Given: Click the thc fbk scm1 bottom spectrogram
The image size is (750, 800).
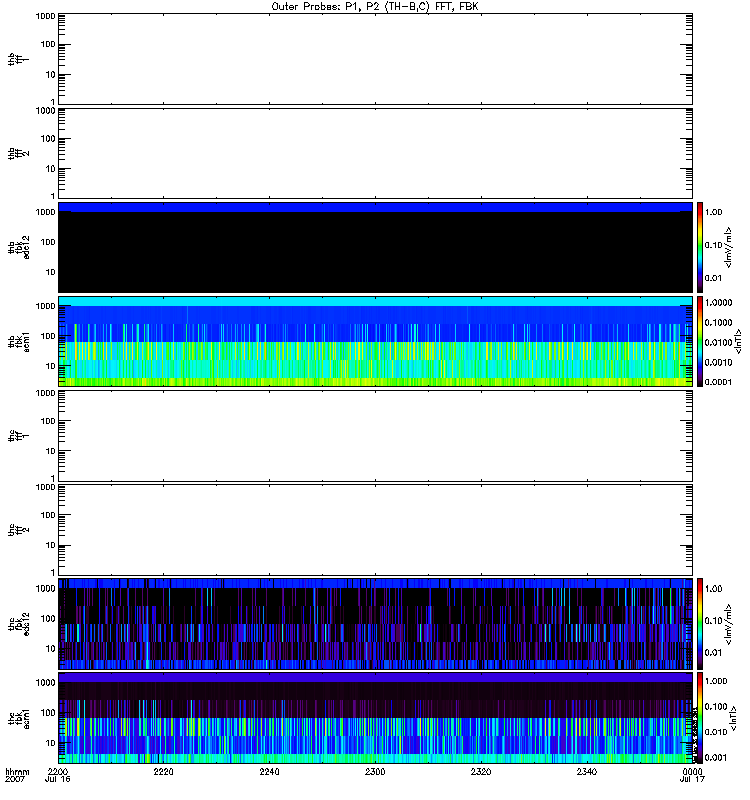Looking at the screenshot, I should tap(375, 717).
